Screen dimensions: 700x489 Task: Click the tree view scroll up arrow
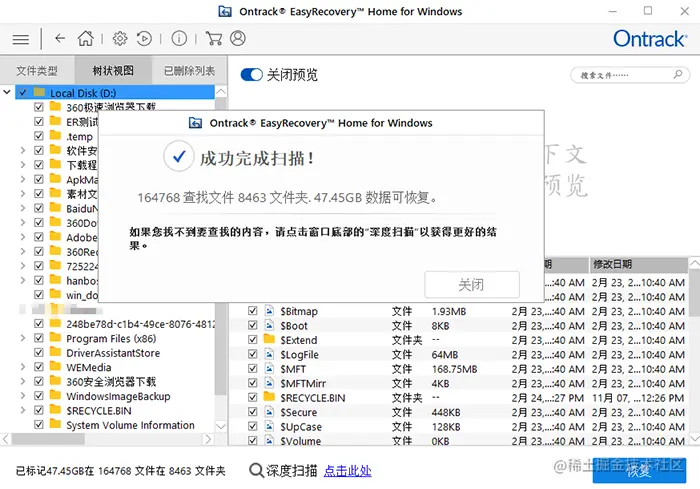pos(221,92)
